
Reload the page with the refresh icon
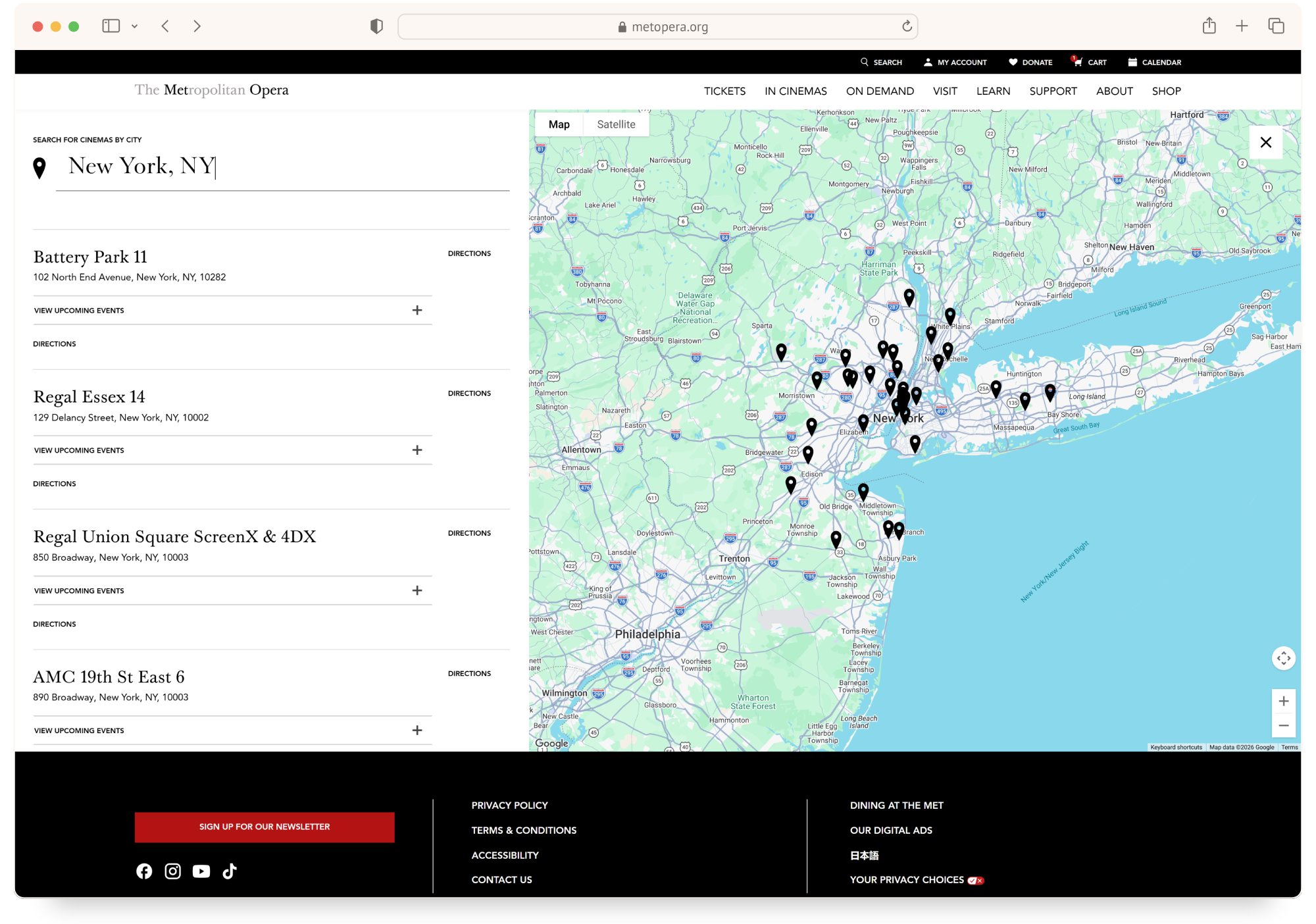pyautogui.click(x=907, y=26)
